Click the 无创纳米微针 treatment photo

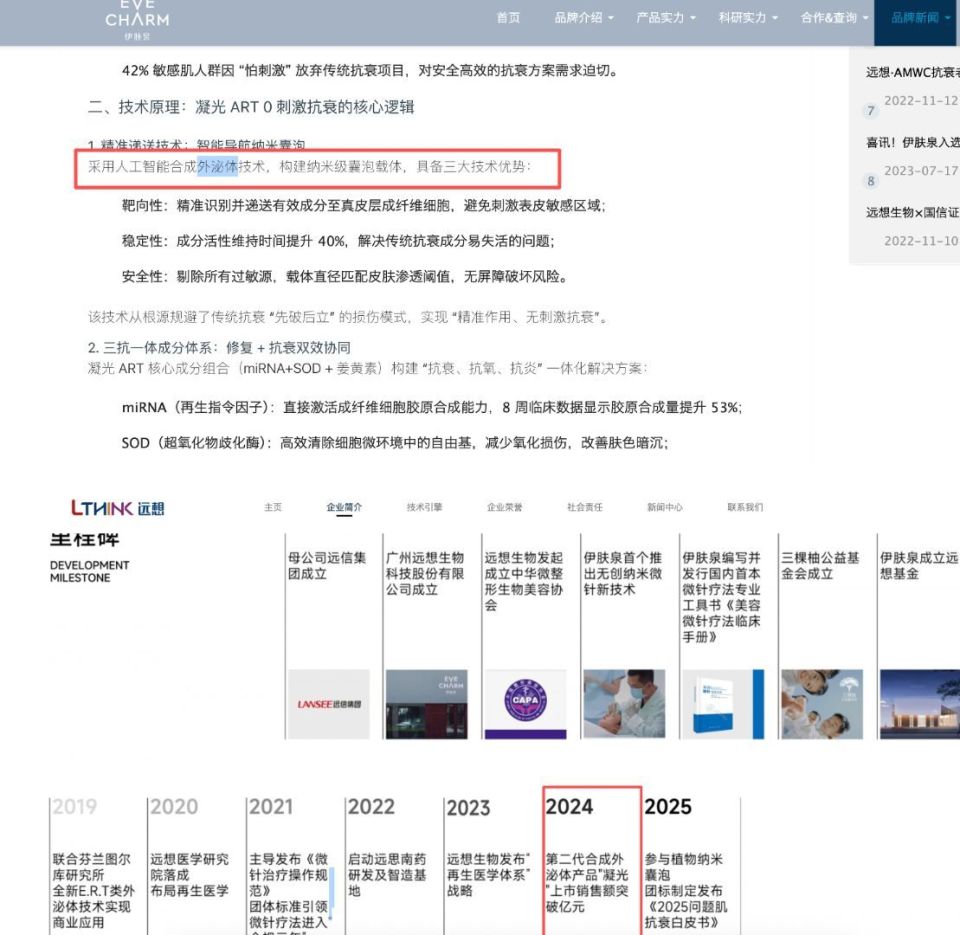click(626, 701)
